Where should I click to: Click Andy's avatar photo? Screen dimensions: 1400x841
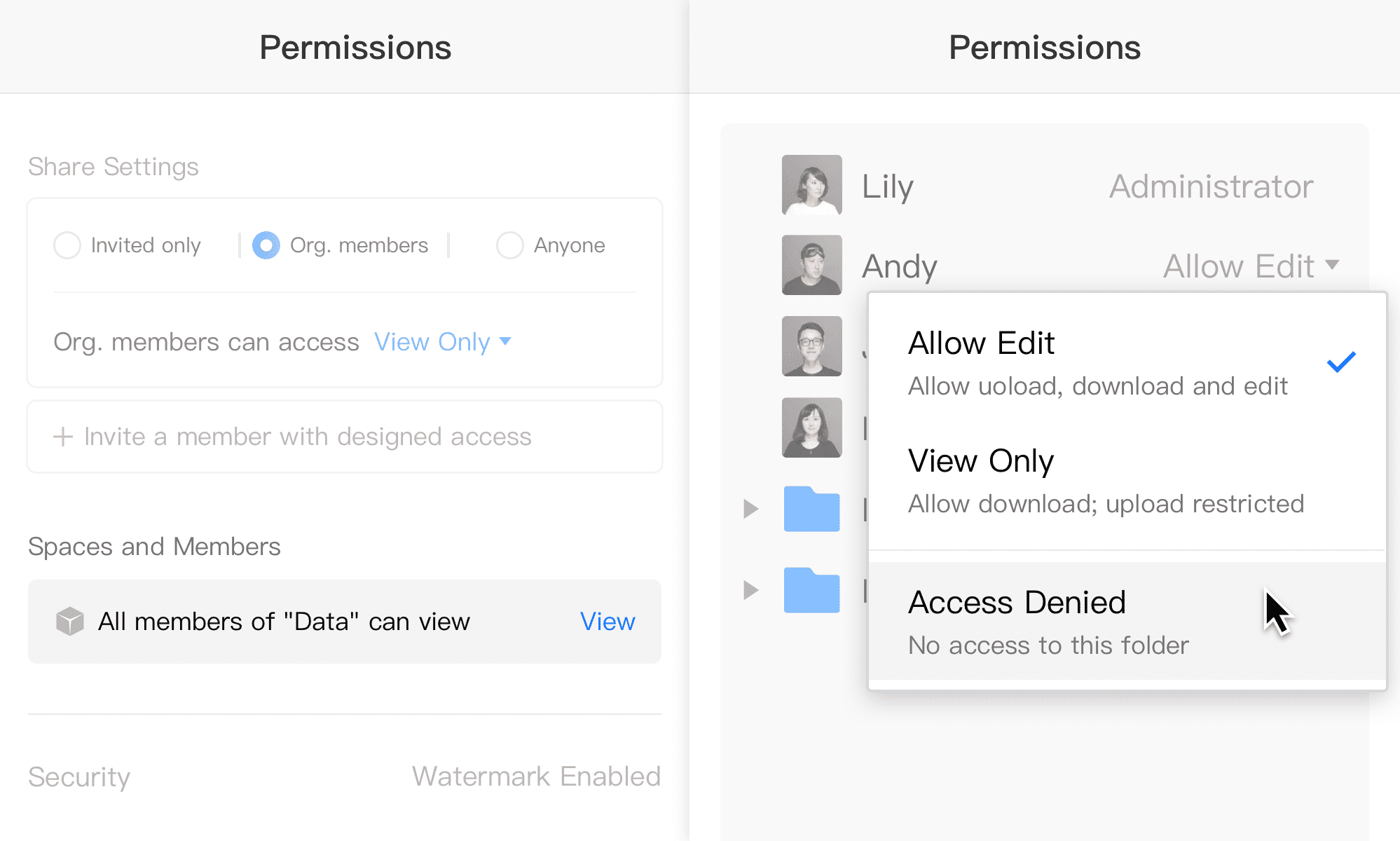[811, 265]
